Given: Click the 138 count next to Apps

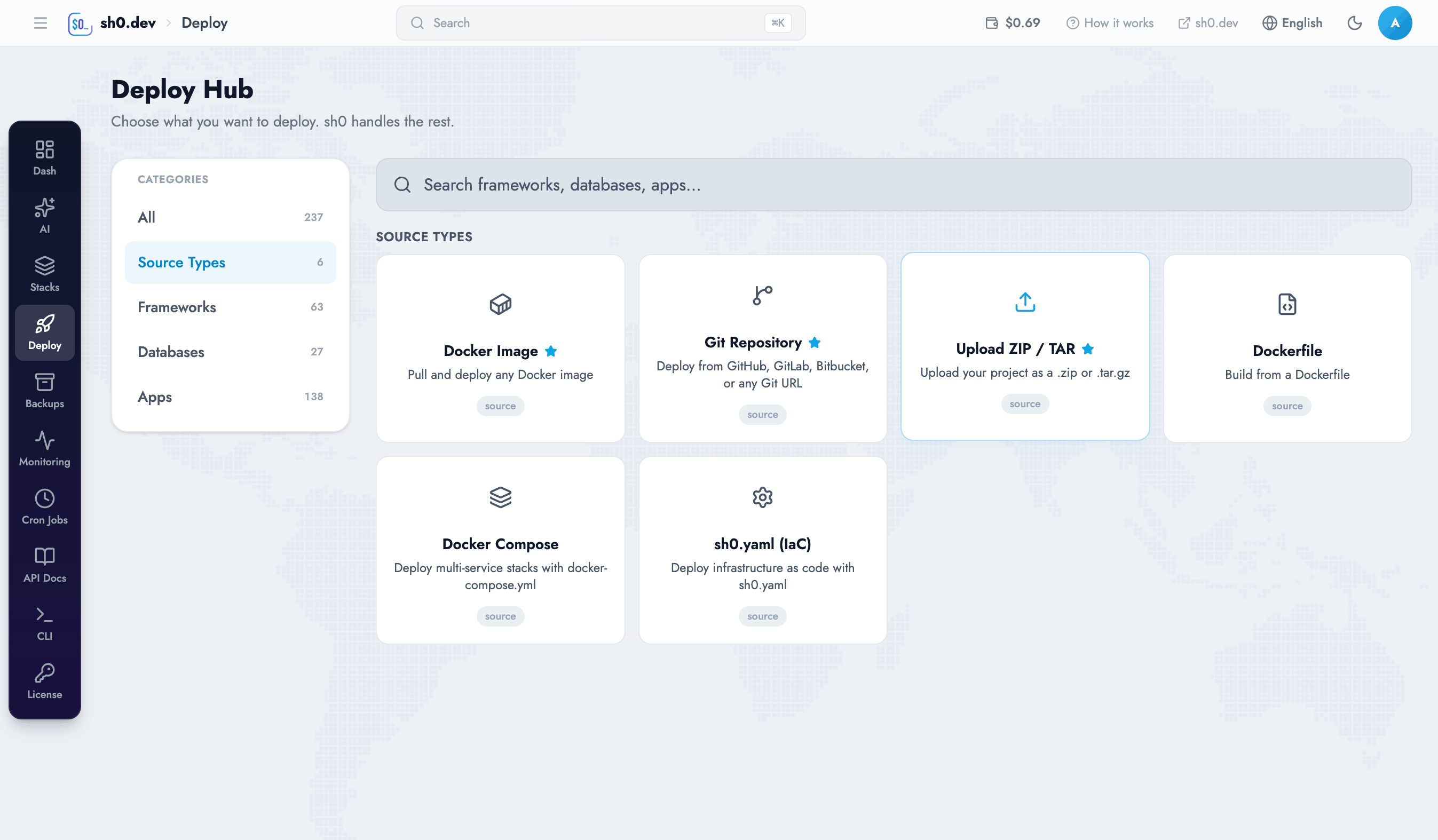Looking at the screenshot, I should click(313, 397).
